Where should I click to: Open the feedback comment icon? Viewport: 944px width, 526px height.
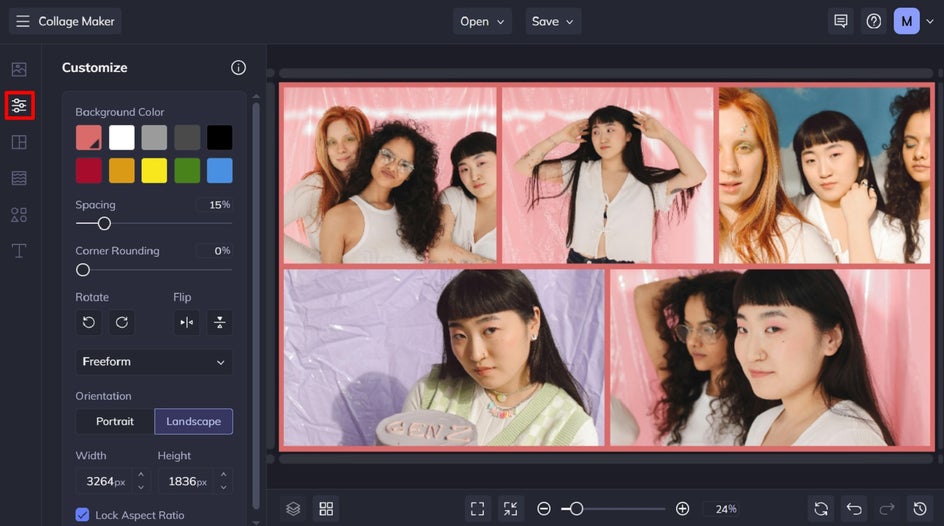pyautogui.click(x=840, y=21)
